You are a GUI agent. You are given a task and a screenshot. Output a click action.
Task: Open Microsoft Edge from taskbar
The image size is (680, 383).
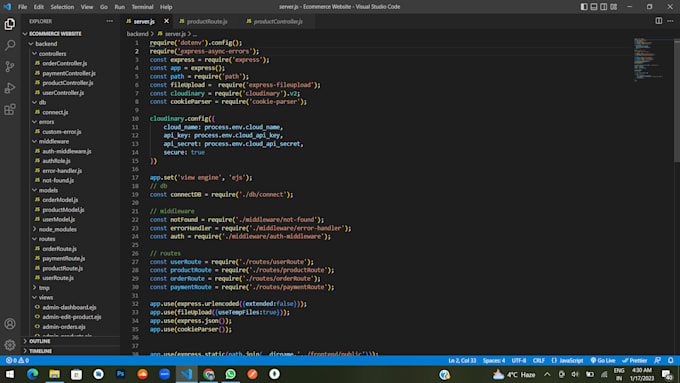33,374
